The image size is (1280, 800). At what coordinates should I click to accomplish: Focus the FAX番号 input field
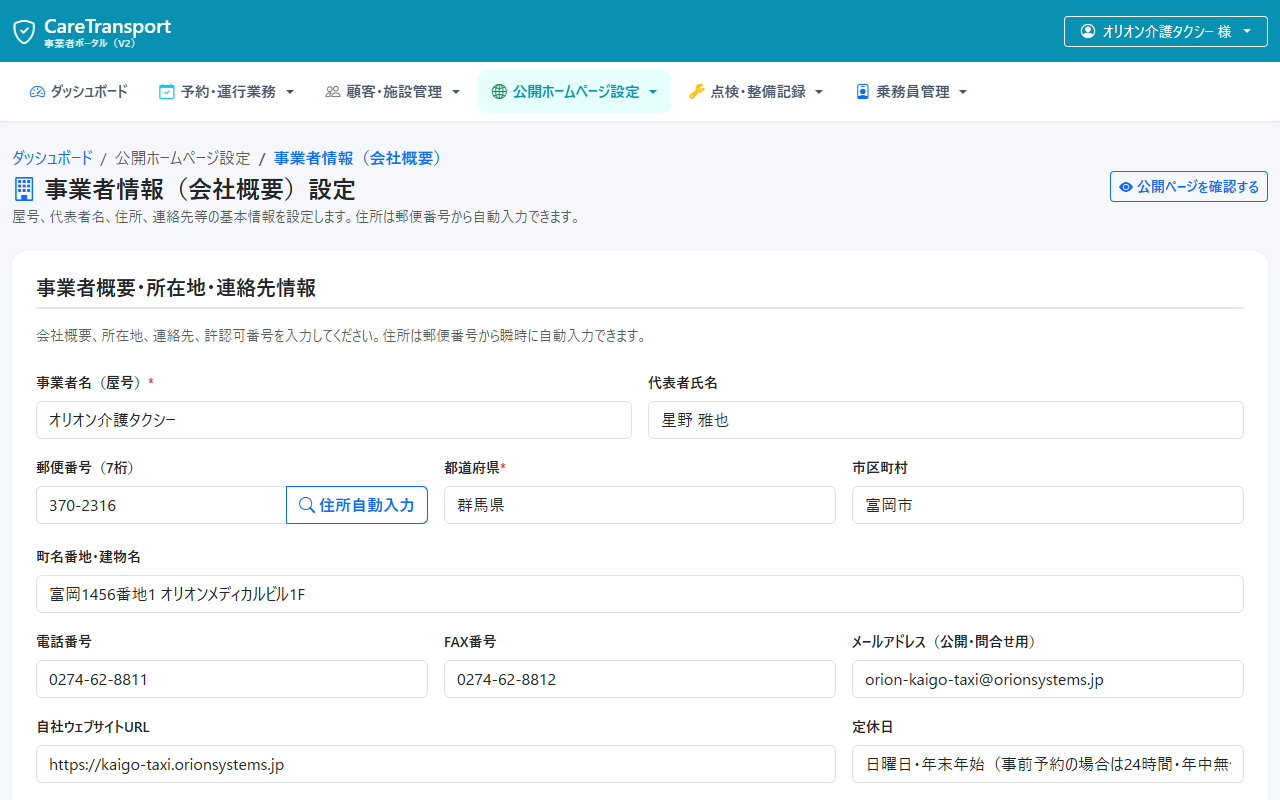pyautogui.click(x=640, y=679)
